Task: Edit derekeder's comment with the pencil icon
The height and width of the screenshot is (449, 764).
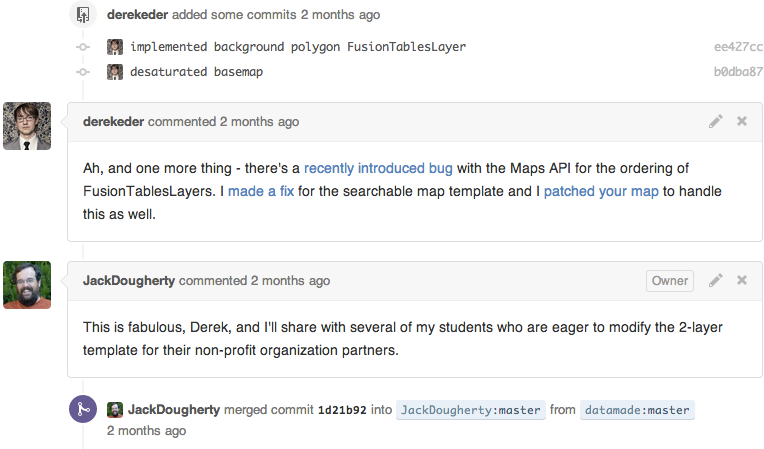Action: tap(715, 121)
